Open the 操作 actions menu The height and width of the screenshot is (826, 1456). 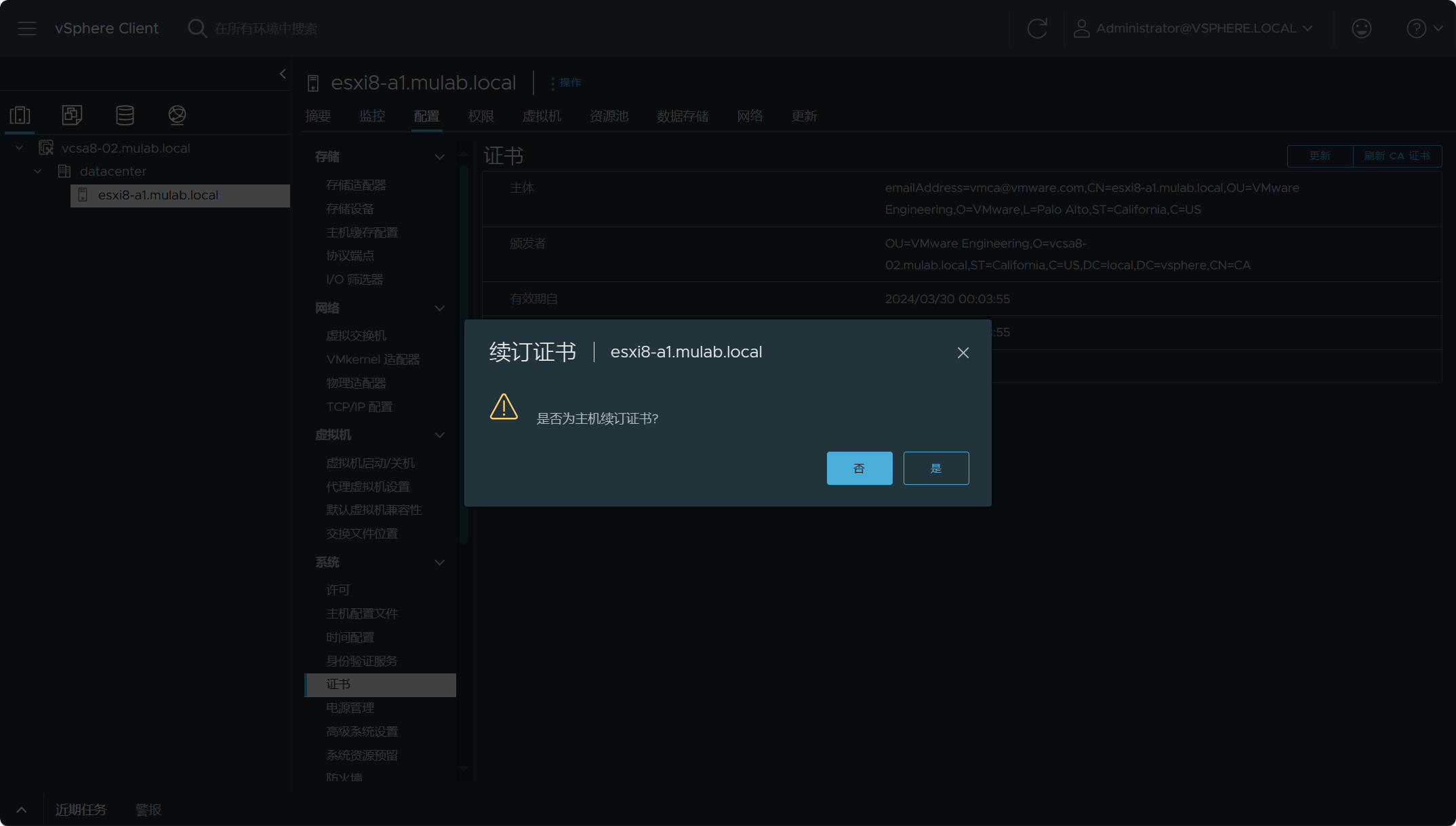point(566,83)
